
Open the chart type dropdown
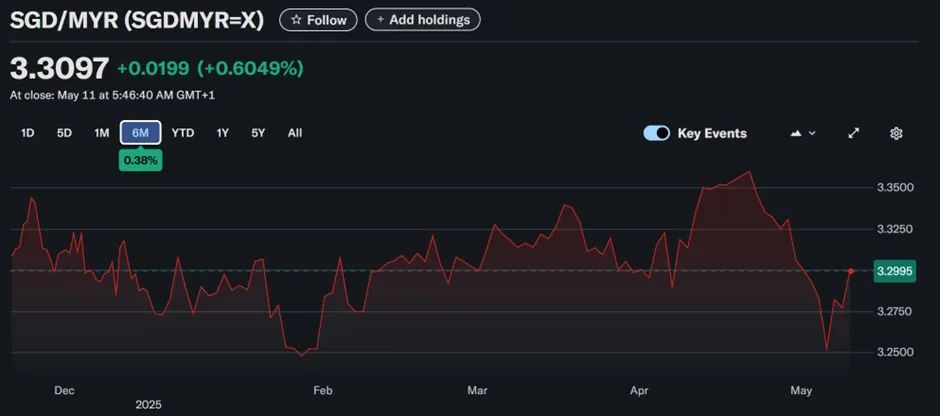[x=803, y=133]
